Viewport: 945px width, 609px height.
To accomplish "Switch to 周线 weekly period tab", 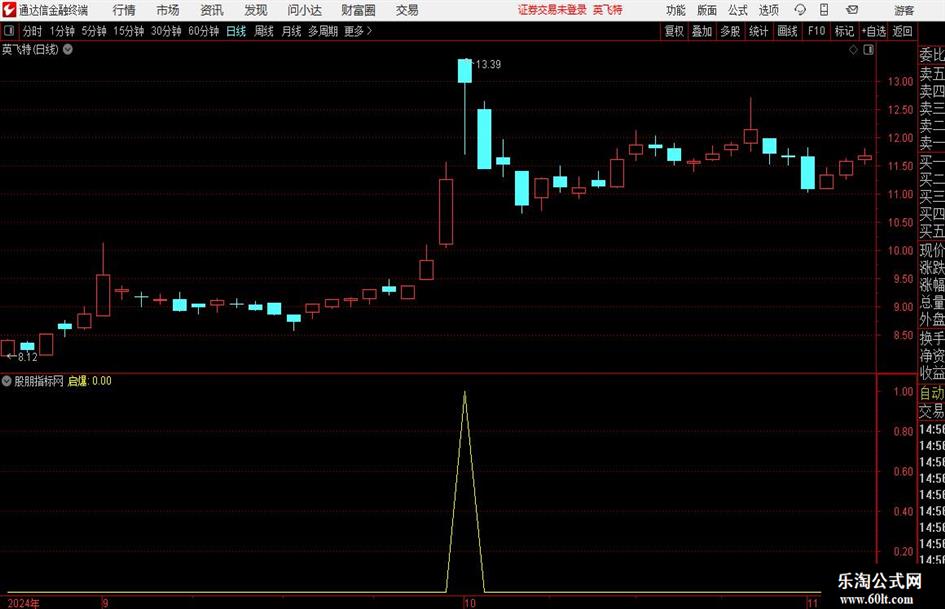I will pos(264,31).
